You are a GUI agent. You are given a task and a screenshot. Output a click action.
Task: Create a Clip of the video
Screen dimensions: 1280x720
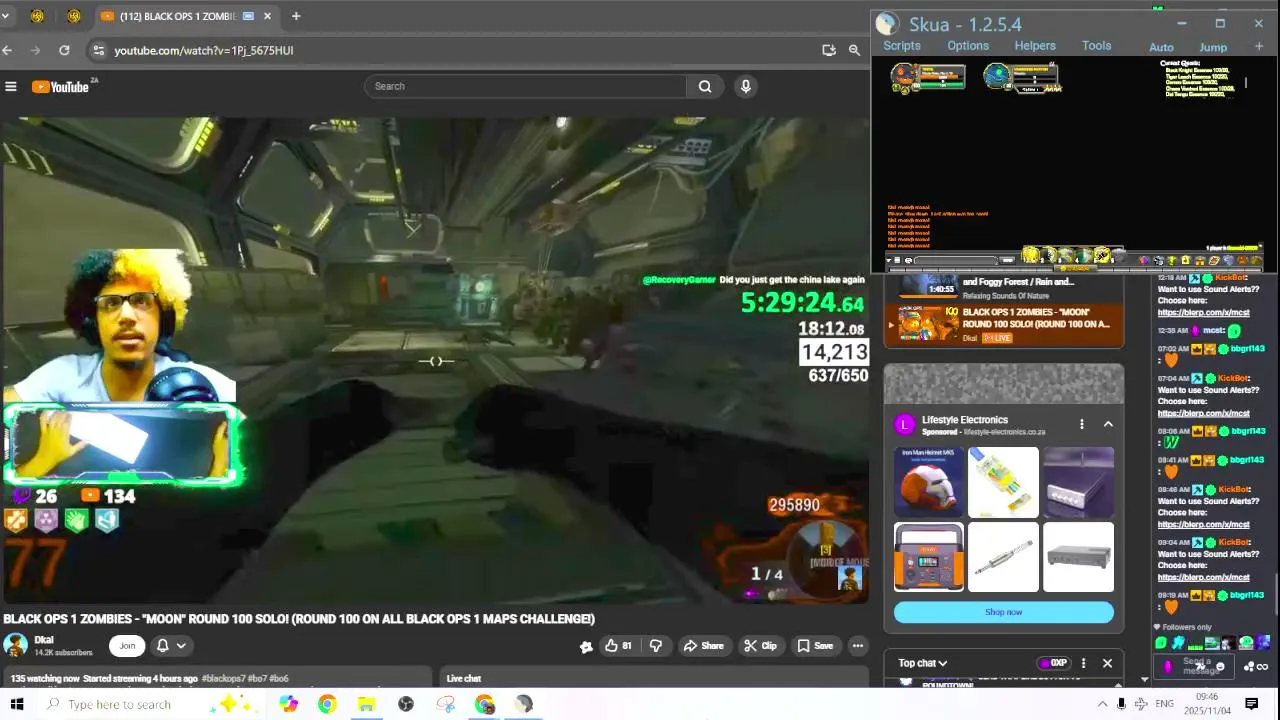(x=760, y=646)
